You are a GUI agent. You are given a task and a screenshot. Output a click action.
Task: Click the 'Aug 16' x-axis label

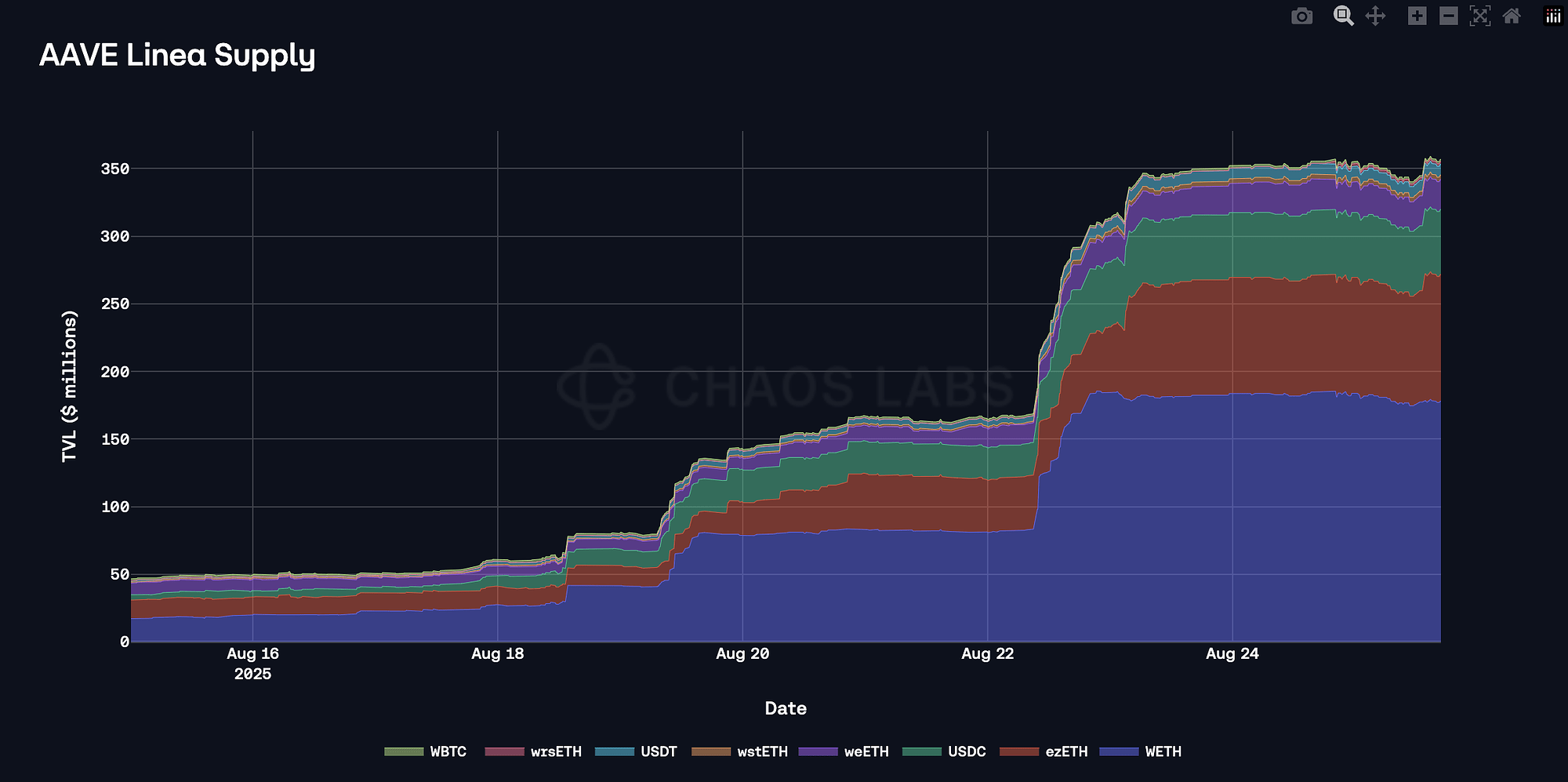pyautogui.click(x=252, y=653)
